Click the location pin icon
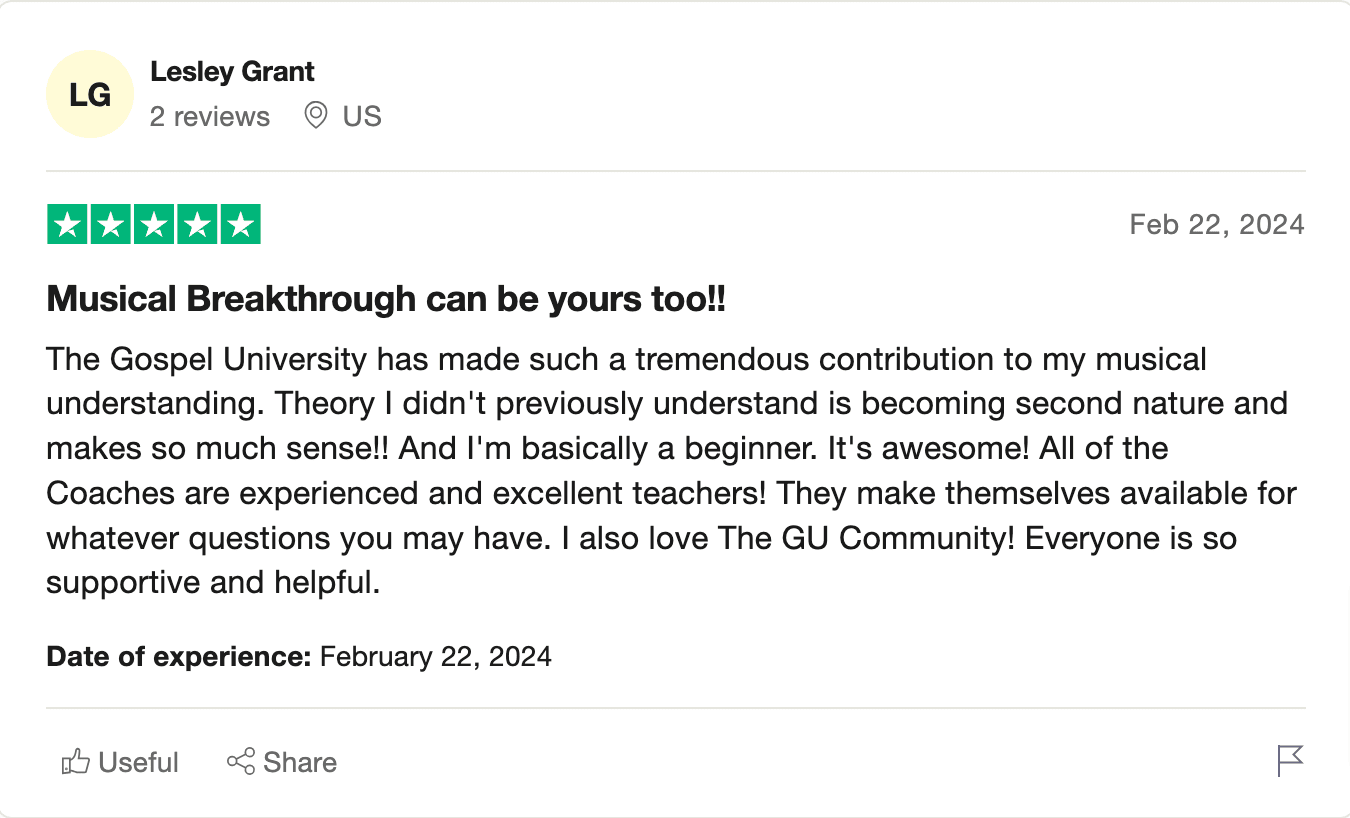1350x818 pixels. [x=316, y=116]
